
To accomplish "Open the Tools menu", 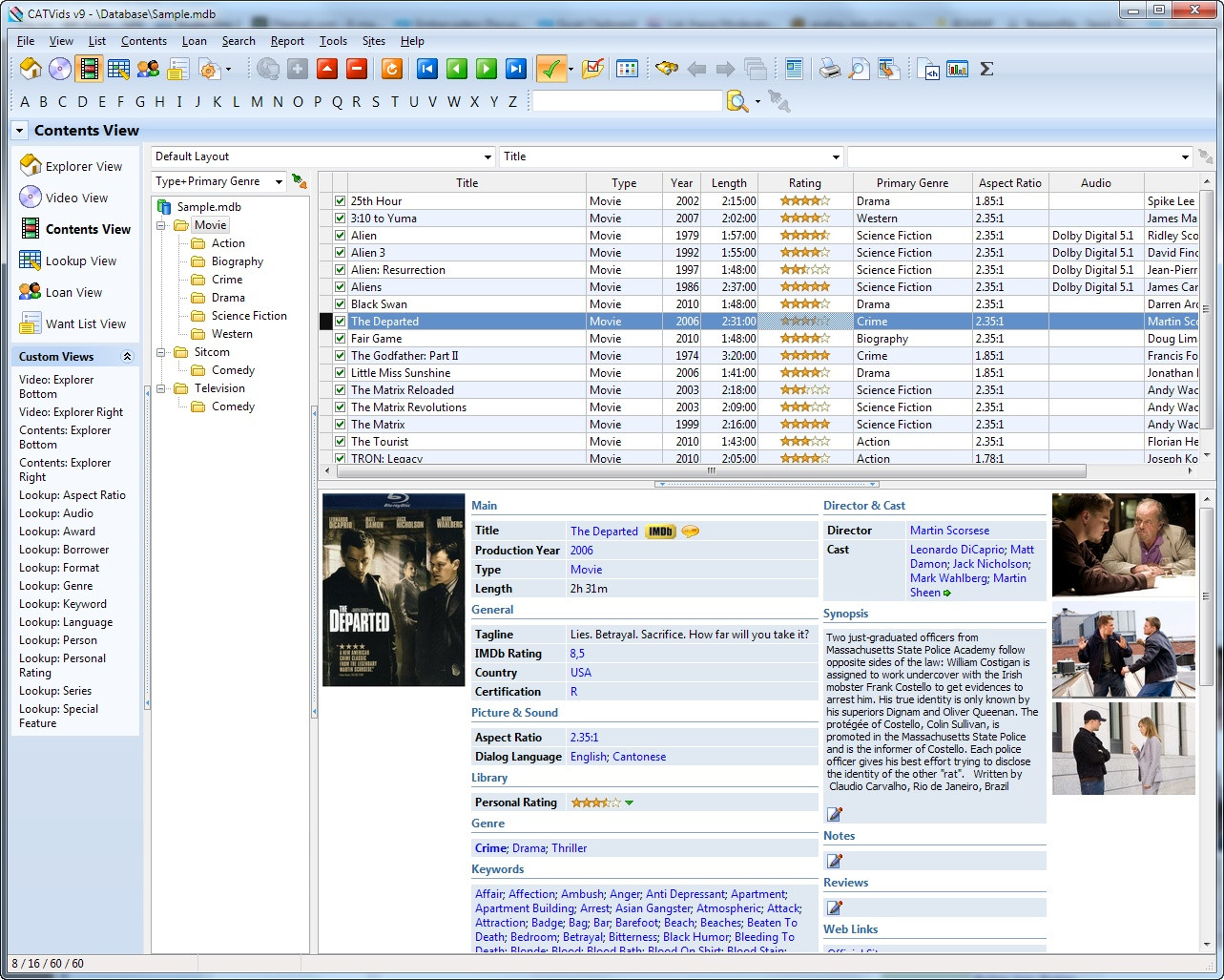I will [333, 41].
